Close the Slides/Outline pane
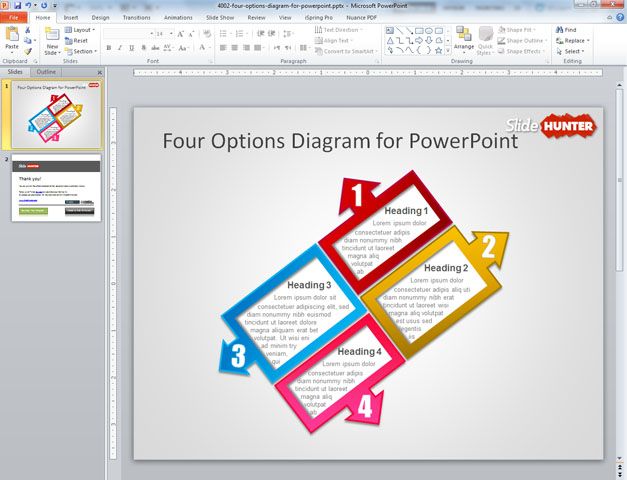Screen dimensions: 627x480 [100, 72]
